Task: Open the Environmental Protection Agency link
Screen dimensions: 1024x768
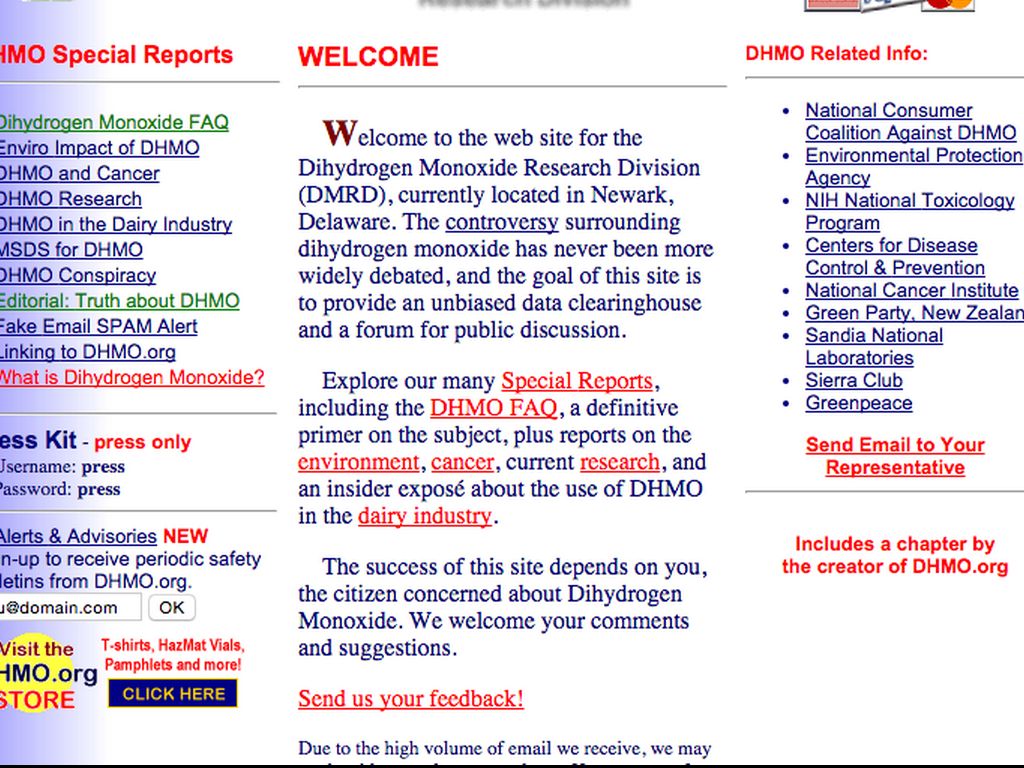Action: pyautogui.click(x=914, y=167)
